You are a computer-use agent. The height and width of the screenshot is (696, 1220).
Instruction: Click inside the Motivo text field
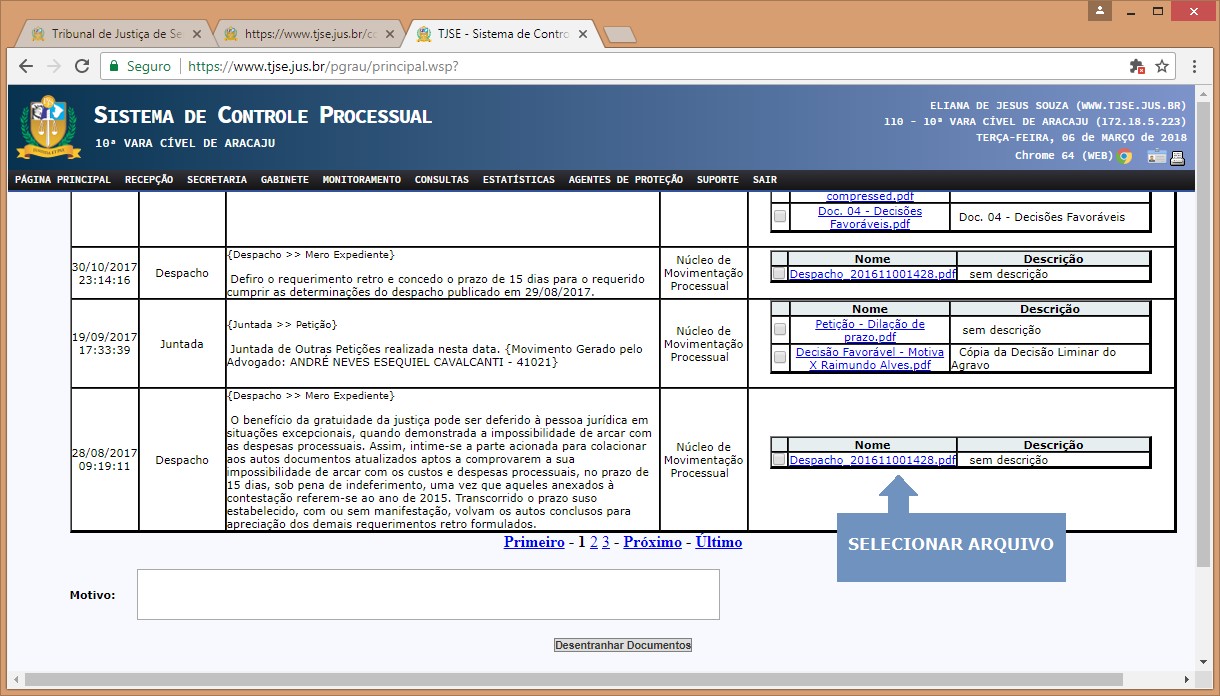[428, 594]
